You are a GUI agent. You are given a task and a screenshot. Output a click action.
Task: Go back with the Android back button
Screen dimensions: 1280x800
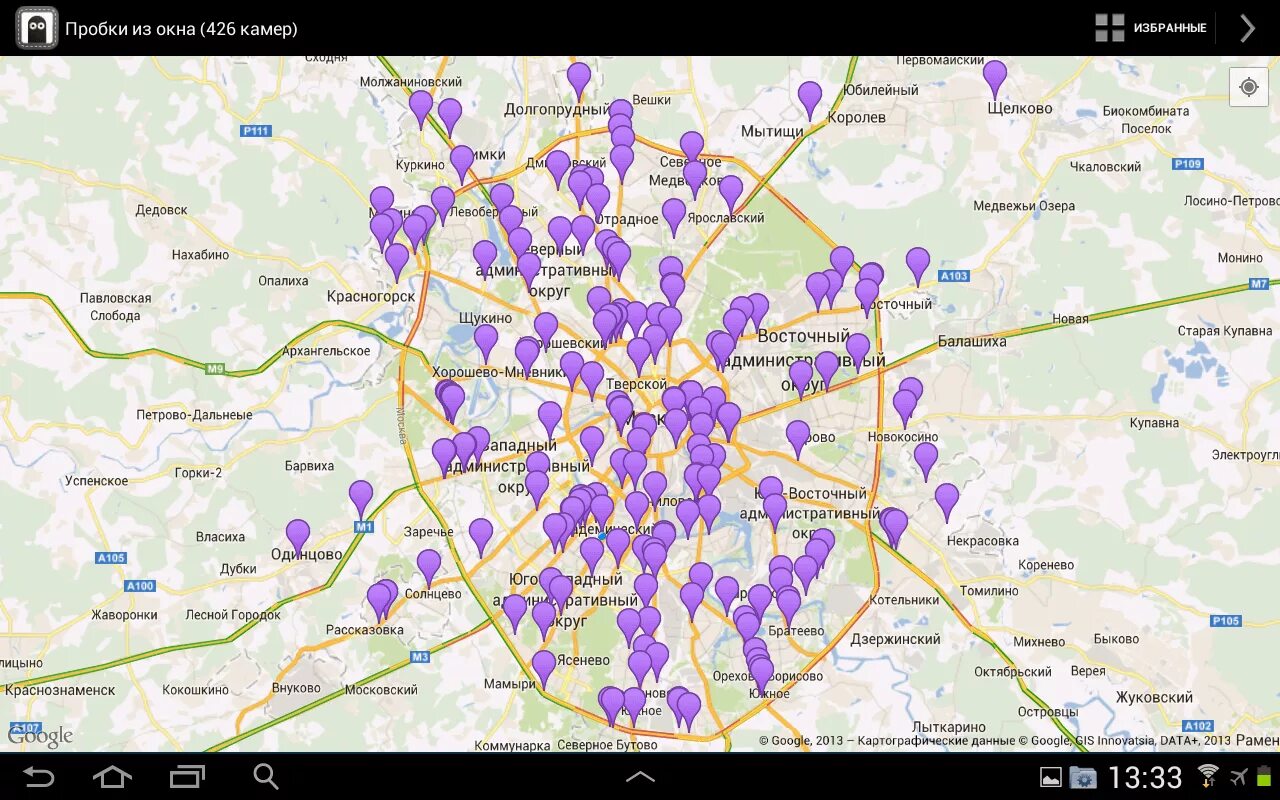pyautogui.click(x=38, y=777)
